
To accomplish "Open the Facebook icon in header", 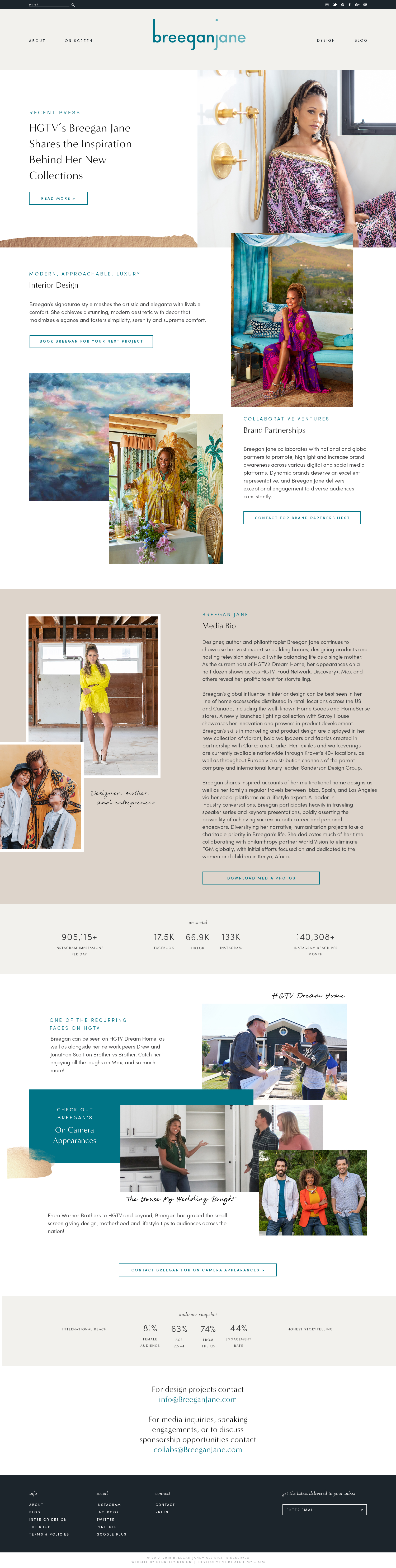I will (x=349, y=4).
